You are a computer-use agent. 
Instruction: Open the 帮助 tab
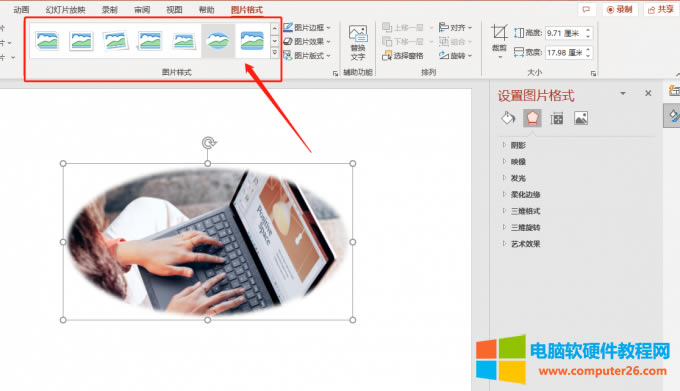pyautogui.click(x=206, y=10)
